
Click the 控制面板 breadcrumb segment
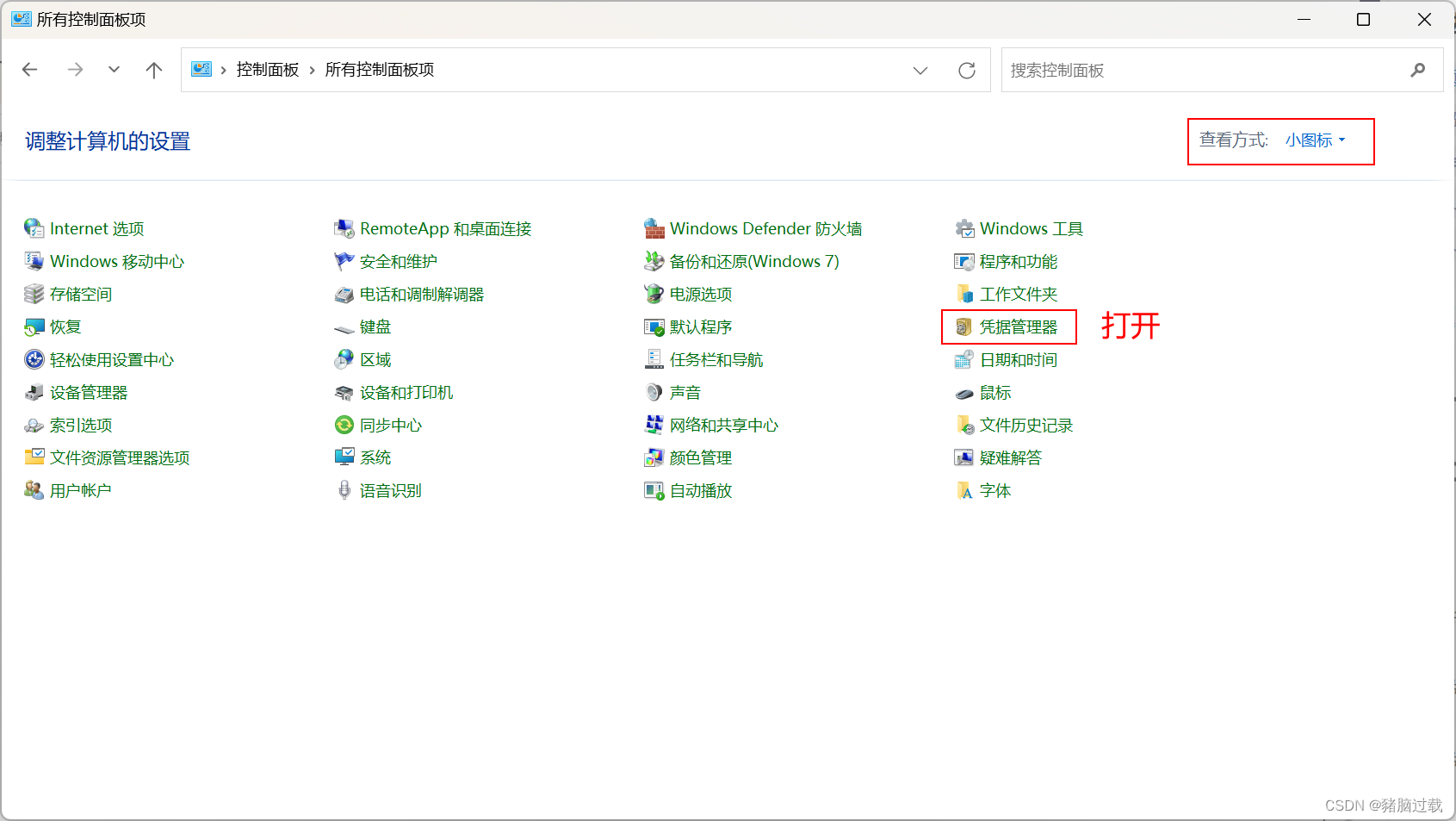pos(268,70)
